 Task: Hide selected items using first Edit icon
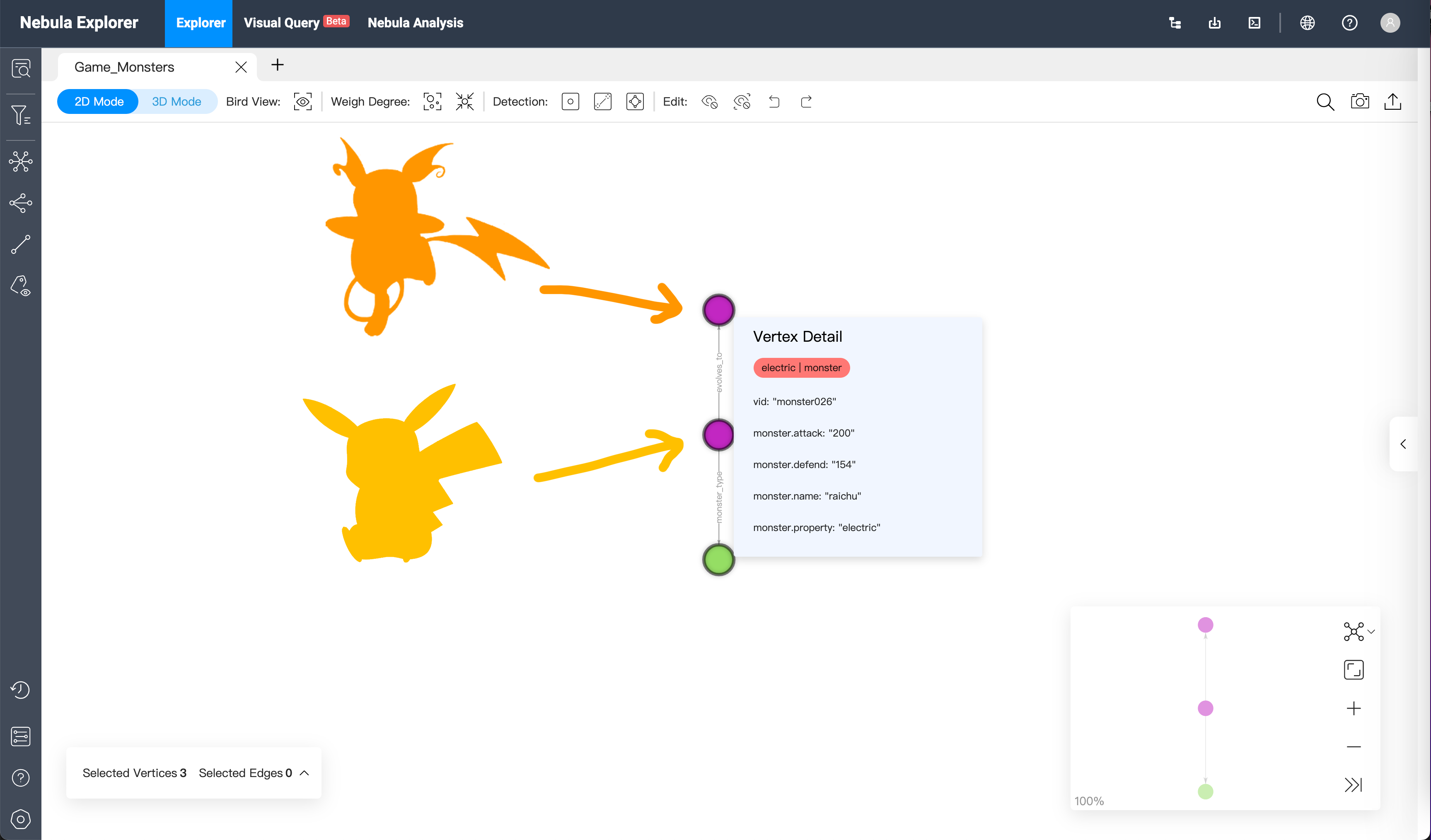point(710,101)
